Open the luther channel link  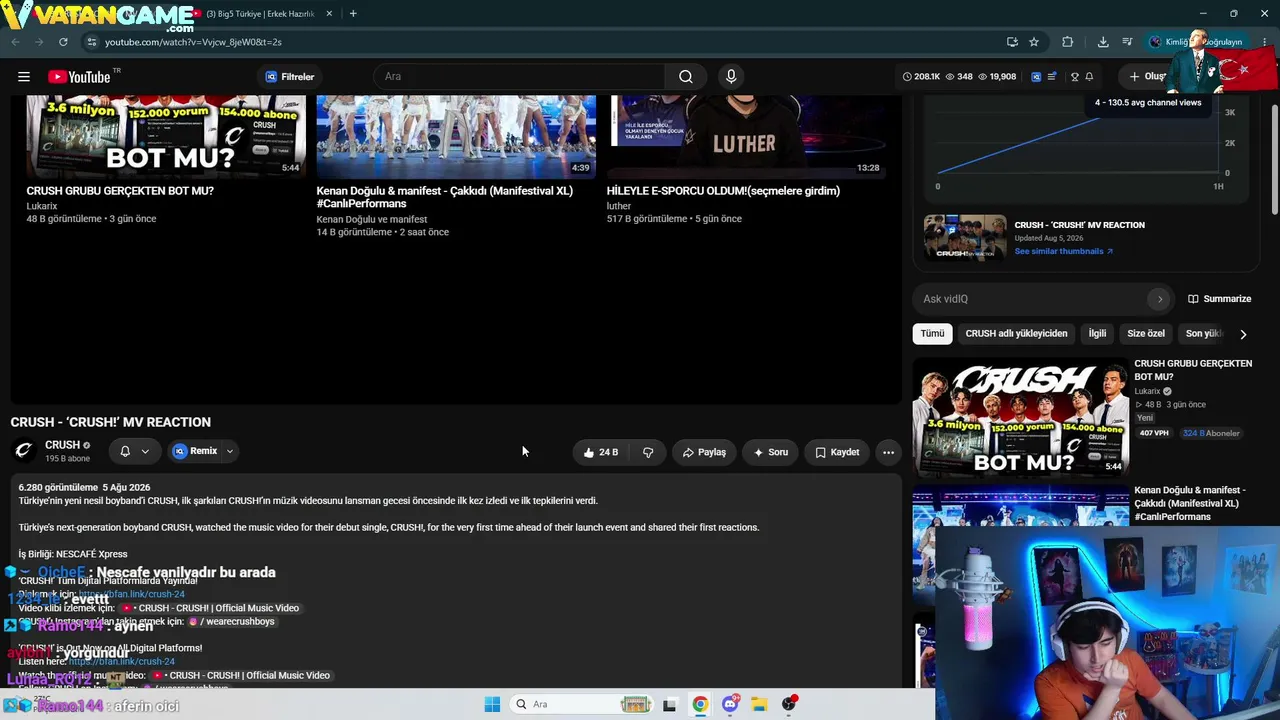pyautogui.click(x=619, y=207)
